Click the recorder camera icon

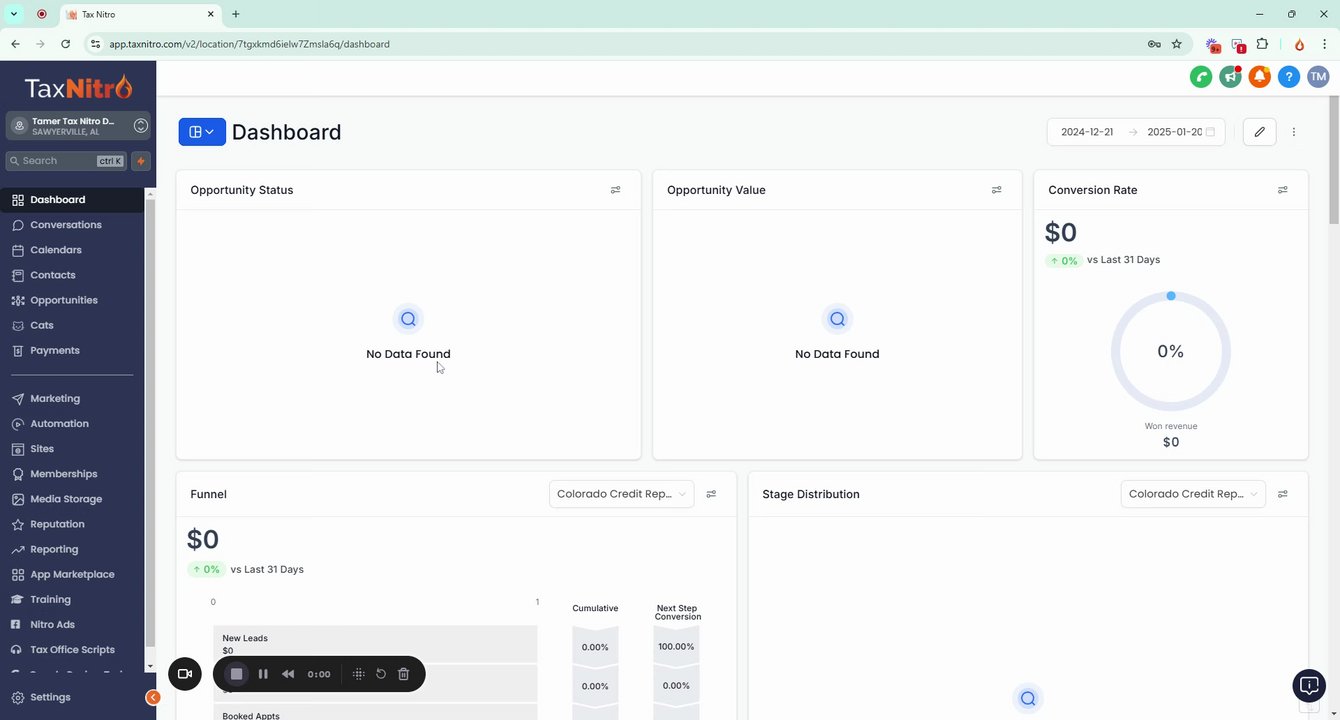point(184,674)
